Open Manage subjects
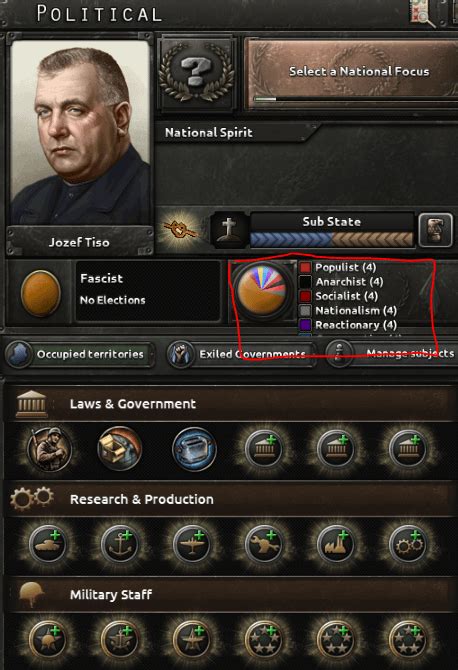The image size is (458, 670). [x=391, y=354]
